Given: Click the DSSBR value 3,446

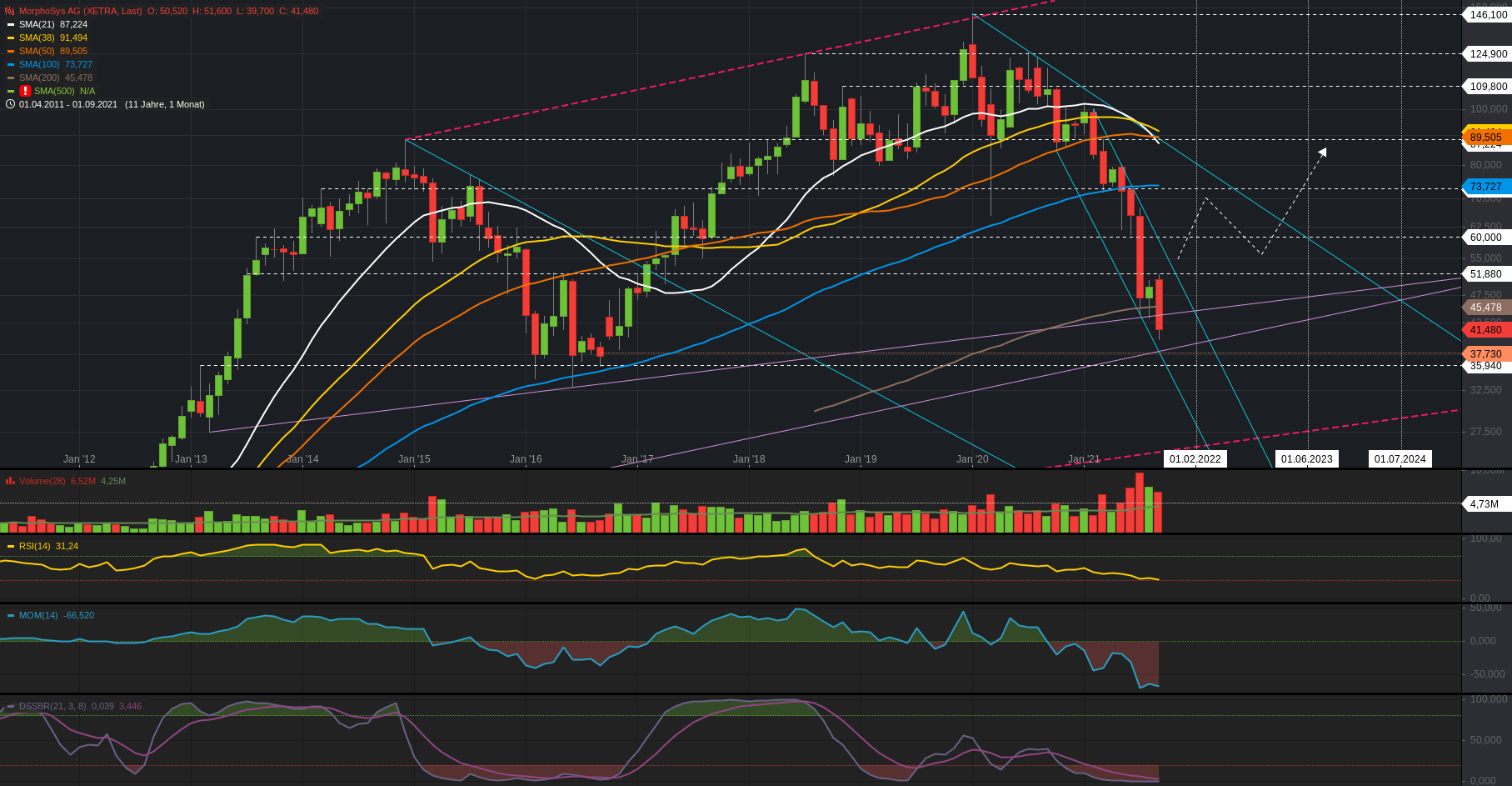Looking at the screenshot, I should (x=130, y=706).
